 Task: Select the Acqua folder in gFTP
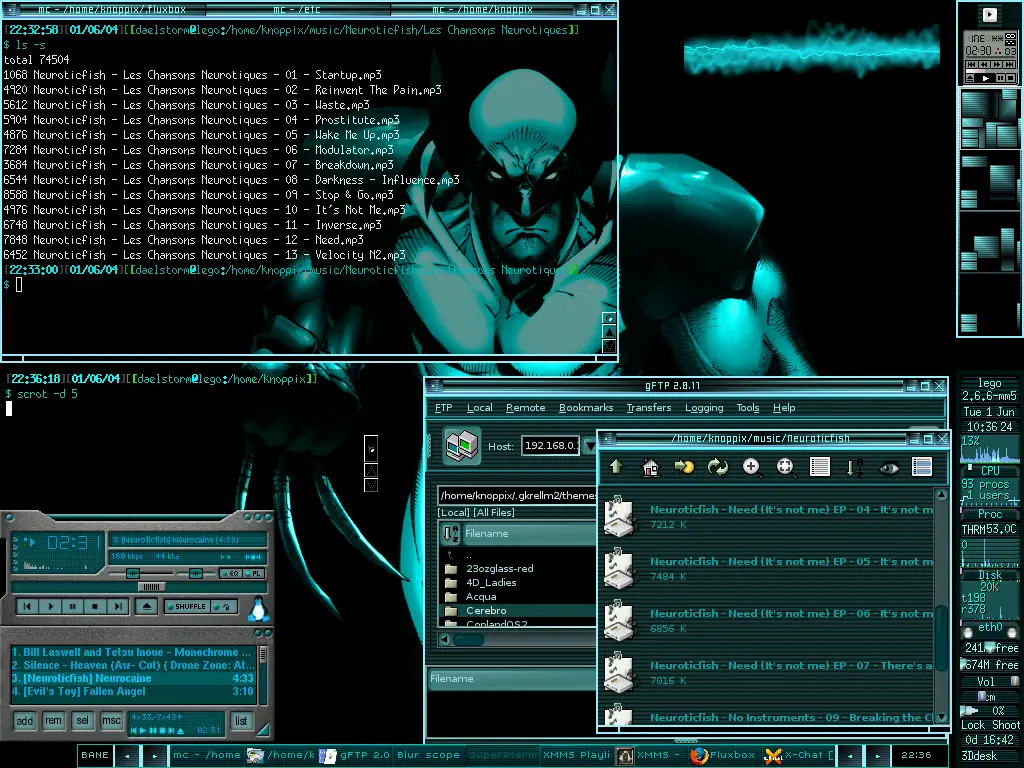(x=481, y=596)
